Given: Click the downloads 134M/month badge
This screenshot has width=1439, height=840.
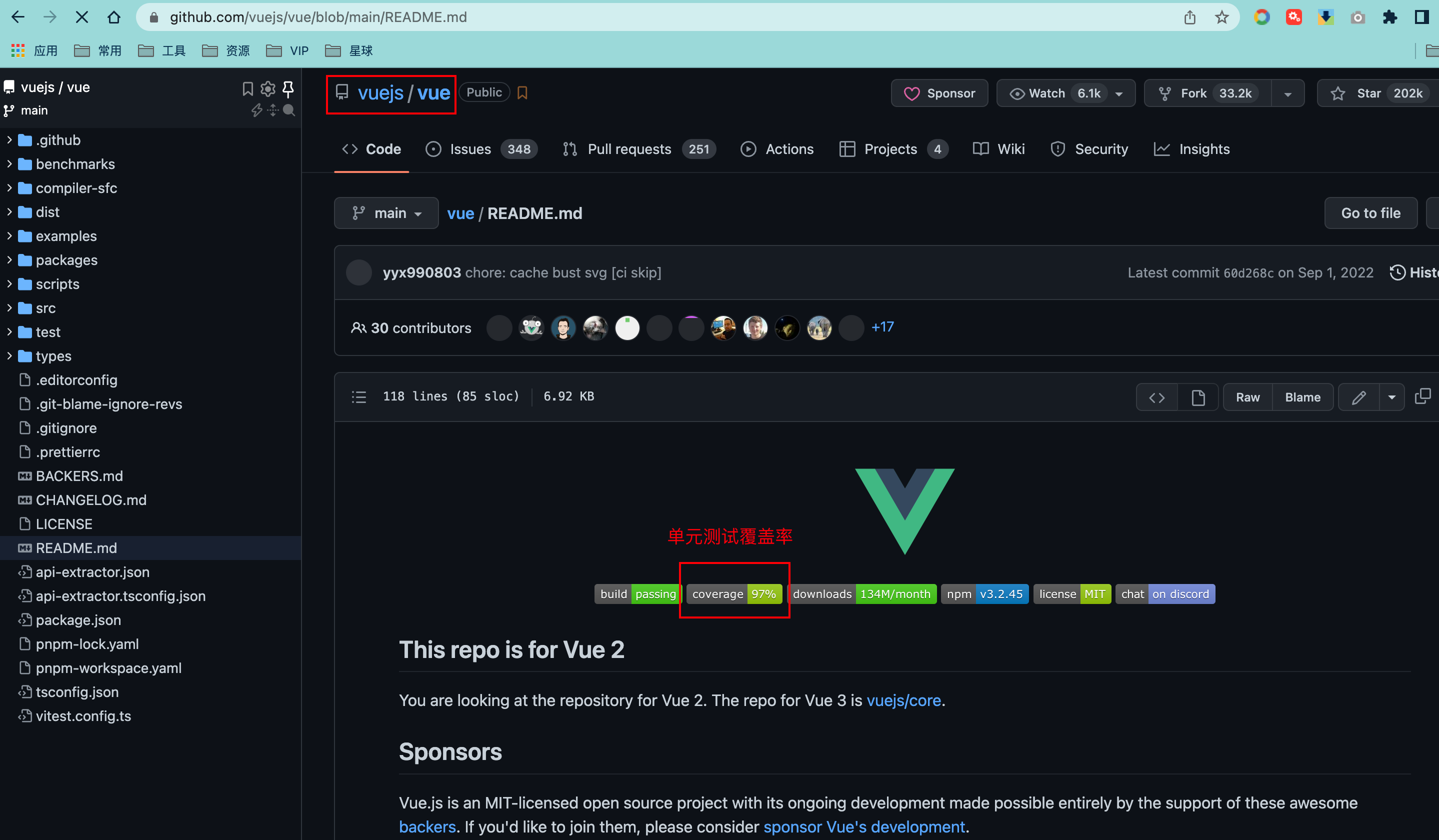Looking at the screenshot, I should 861,594.
